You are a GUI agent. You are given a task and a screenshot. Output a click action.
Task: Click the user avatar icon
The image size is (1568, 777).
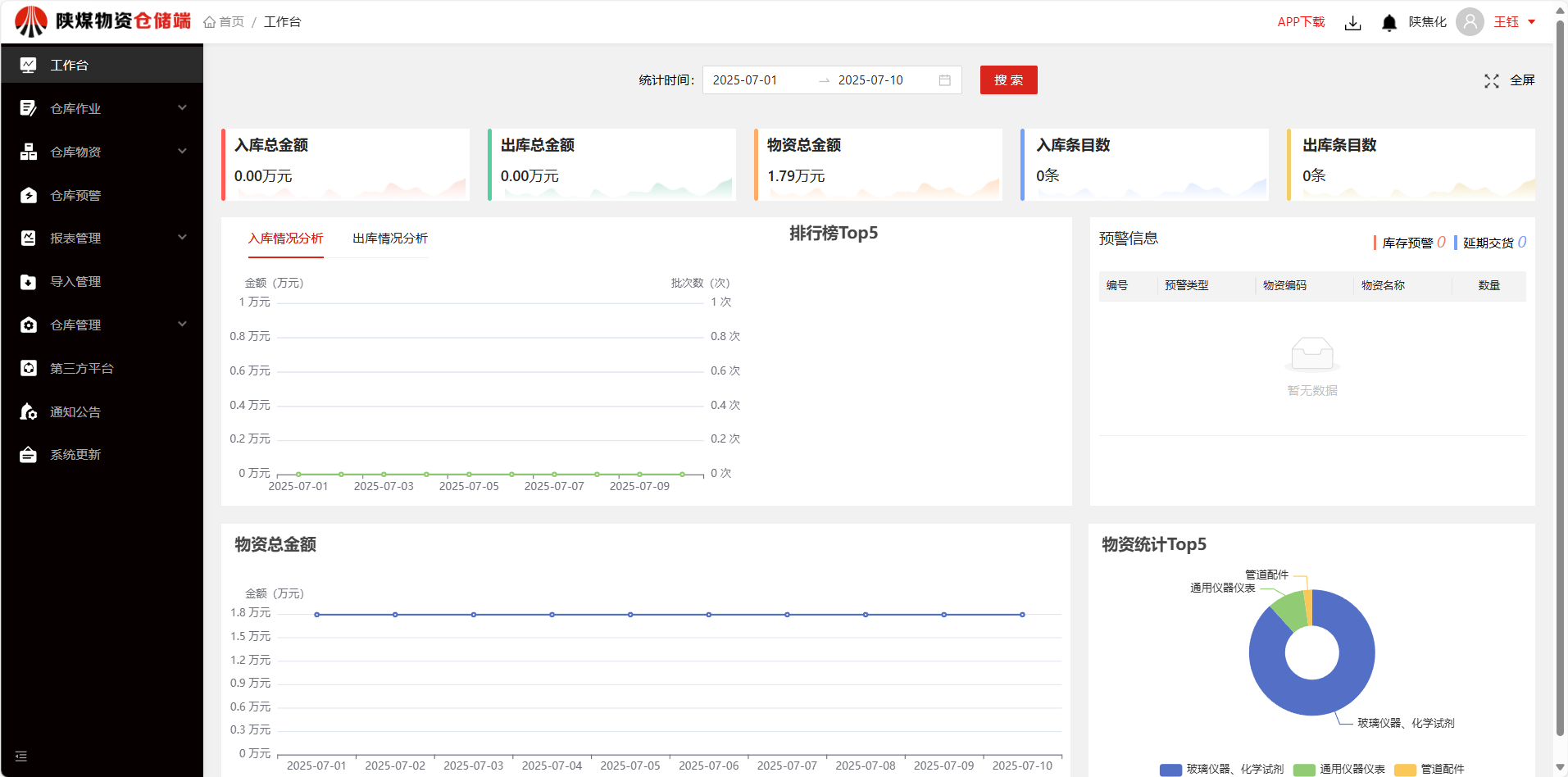click(1470, 22)
